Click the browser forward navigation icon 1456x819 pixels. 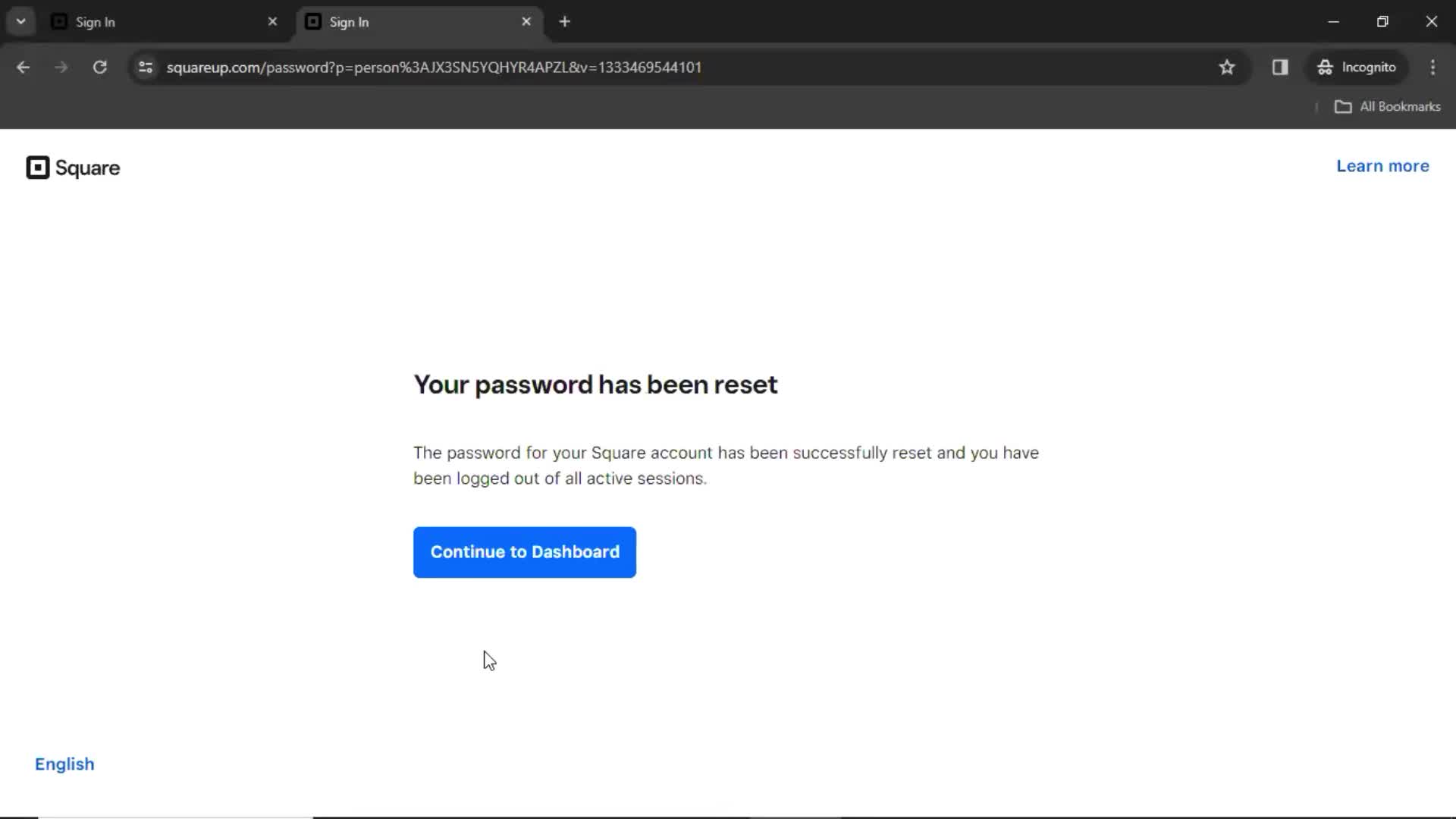[60, 67]
